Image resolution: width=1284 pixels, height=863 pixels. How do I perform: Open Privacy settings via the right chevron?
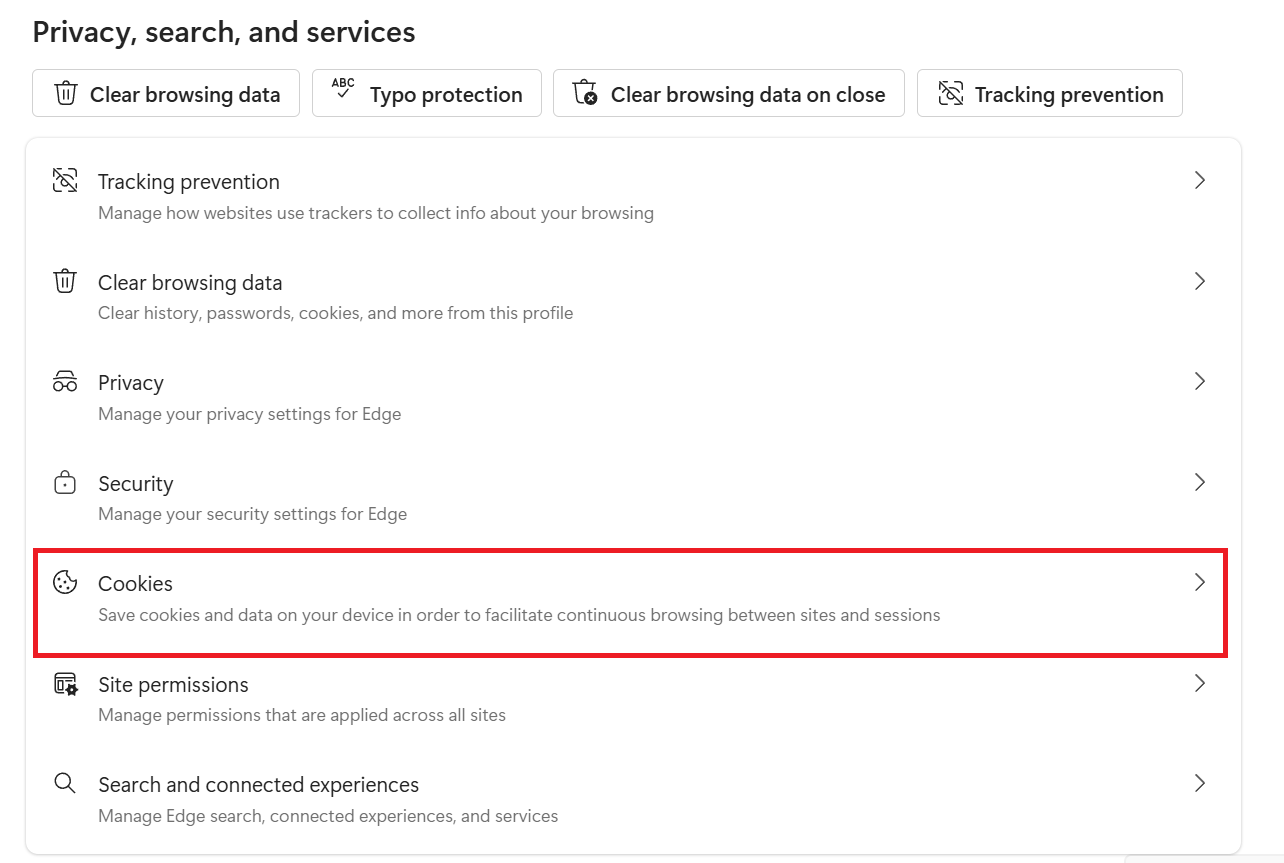coord(1200,382)
